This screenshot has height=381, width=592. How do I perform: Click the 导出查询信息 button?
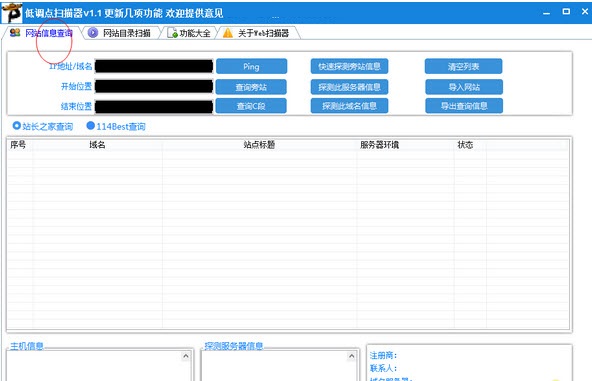coord(464,106)
